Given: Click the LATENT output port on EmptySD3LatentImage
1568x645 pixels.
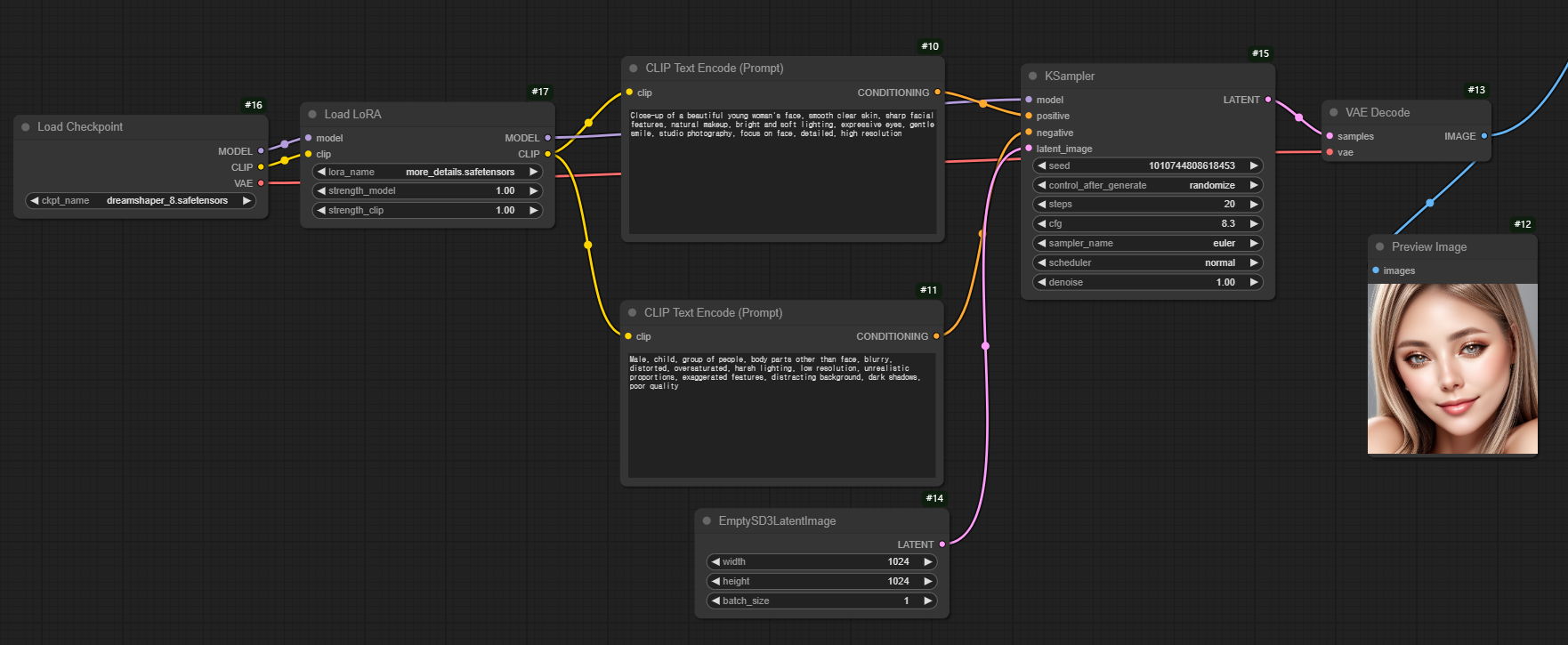Looking at the screenshot, I should click(942, 544).
